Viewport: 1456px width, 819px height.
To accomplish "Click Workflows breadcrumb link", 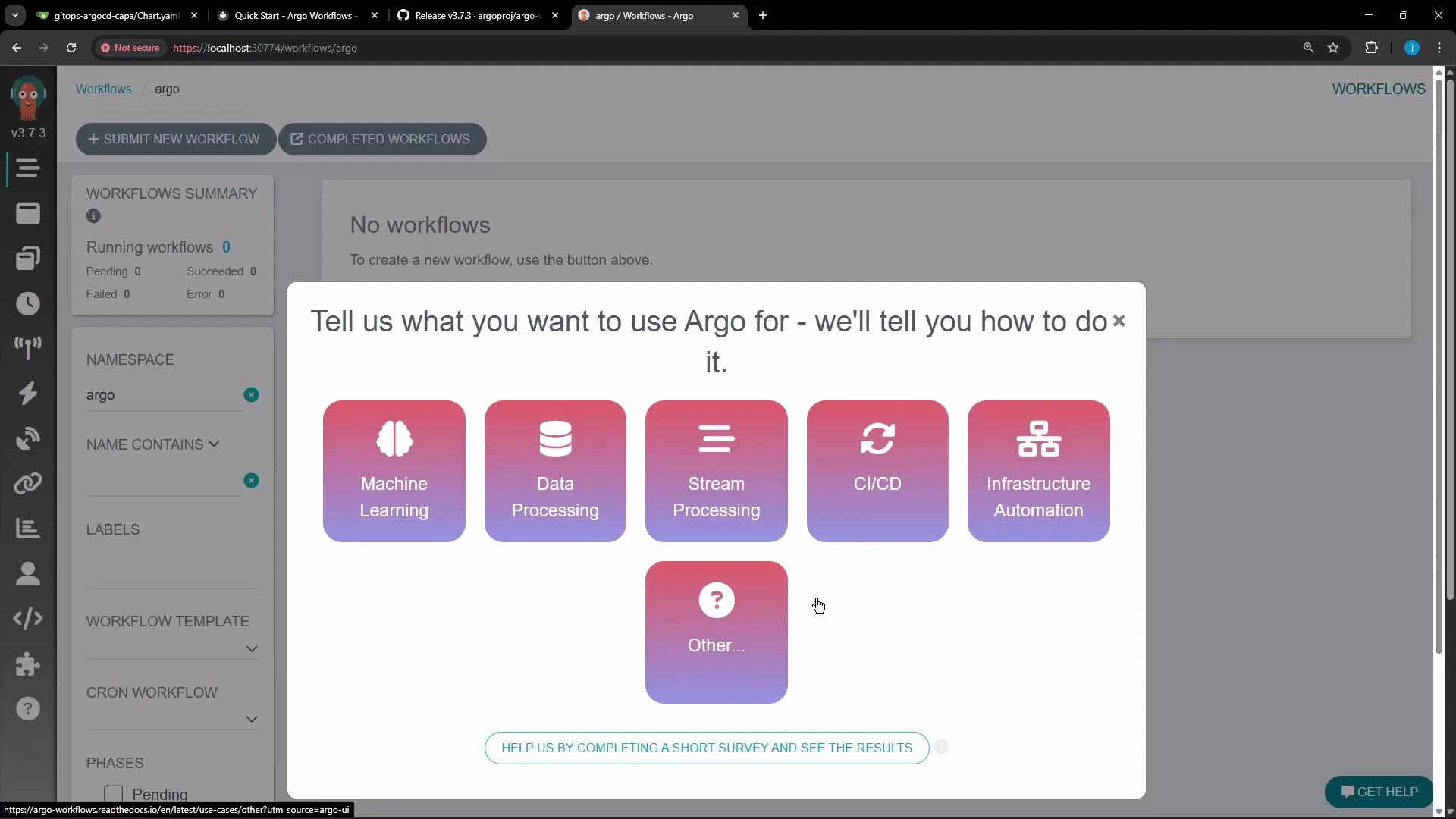I will coord(103,89).
